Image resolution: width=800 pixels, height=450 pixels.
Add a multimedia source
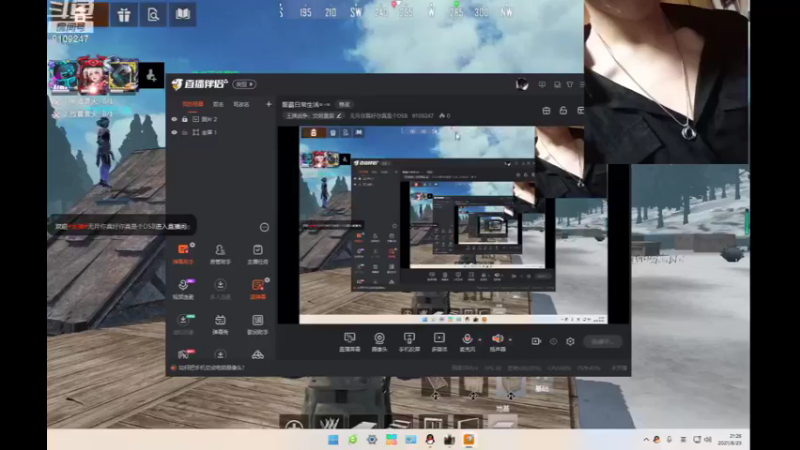click(439, 342)
